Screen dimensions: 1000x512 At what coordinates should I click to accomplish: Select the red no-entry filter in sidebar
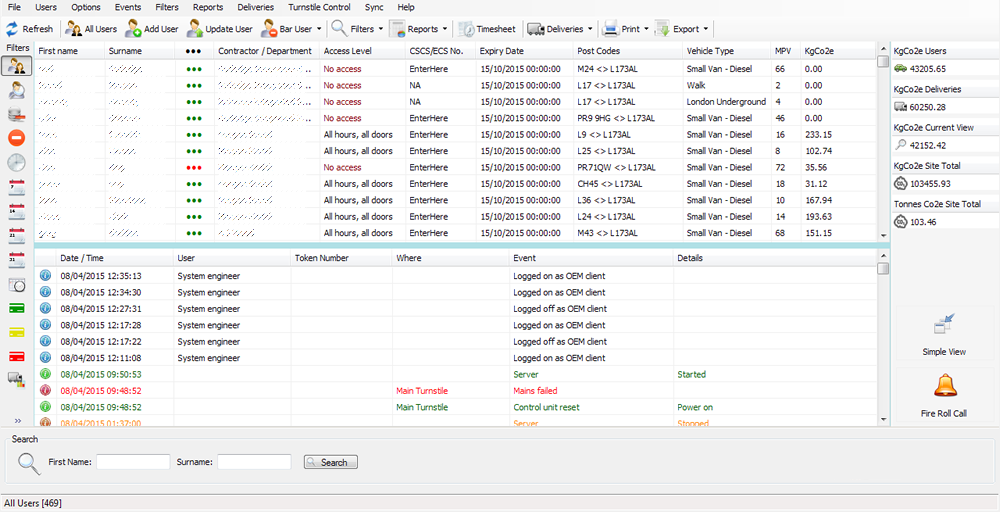[17, 138]
